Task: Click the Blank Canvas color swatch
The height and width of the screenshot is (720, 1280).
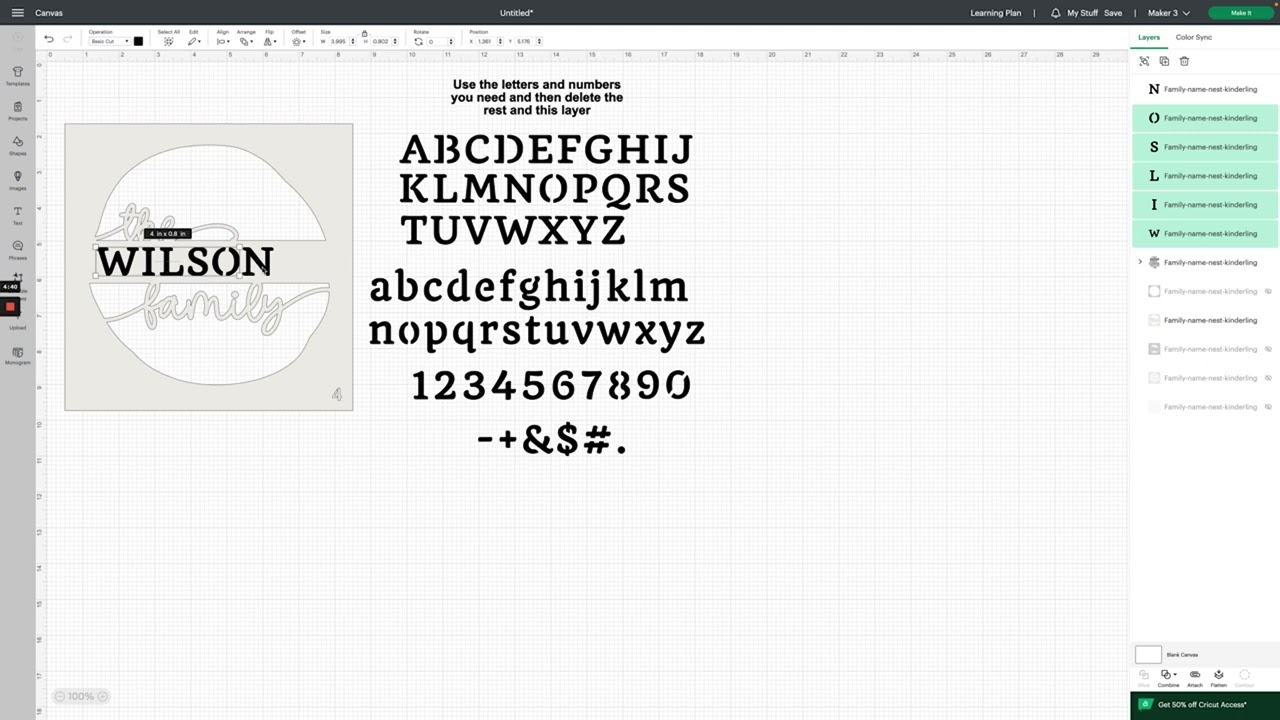Action: 1148,655
